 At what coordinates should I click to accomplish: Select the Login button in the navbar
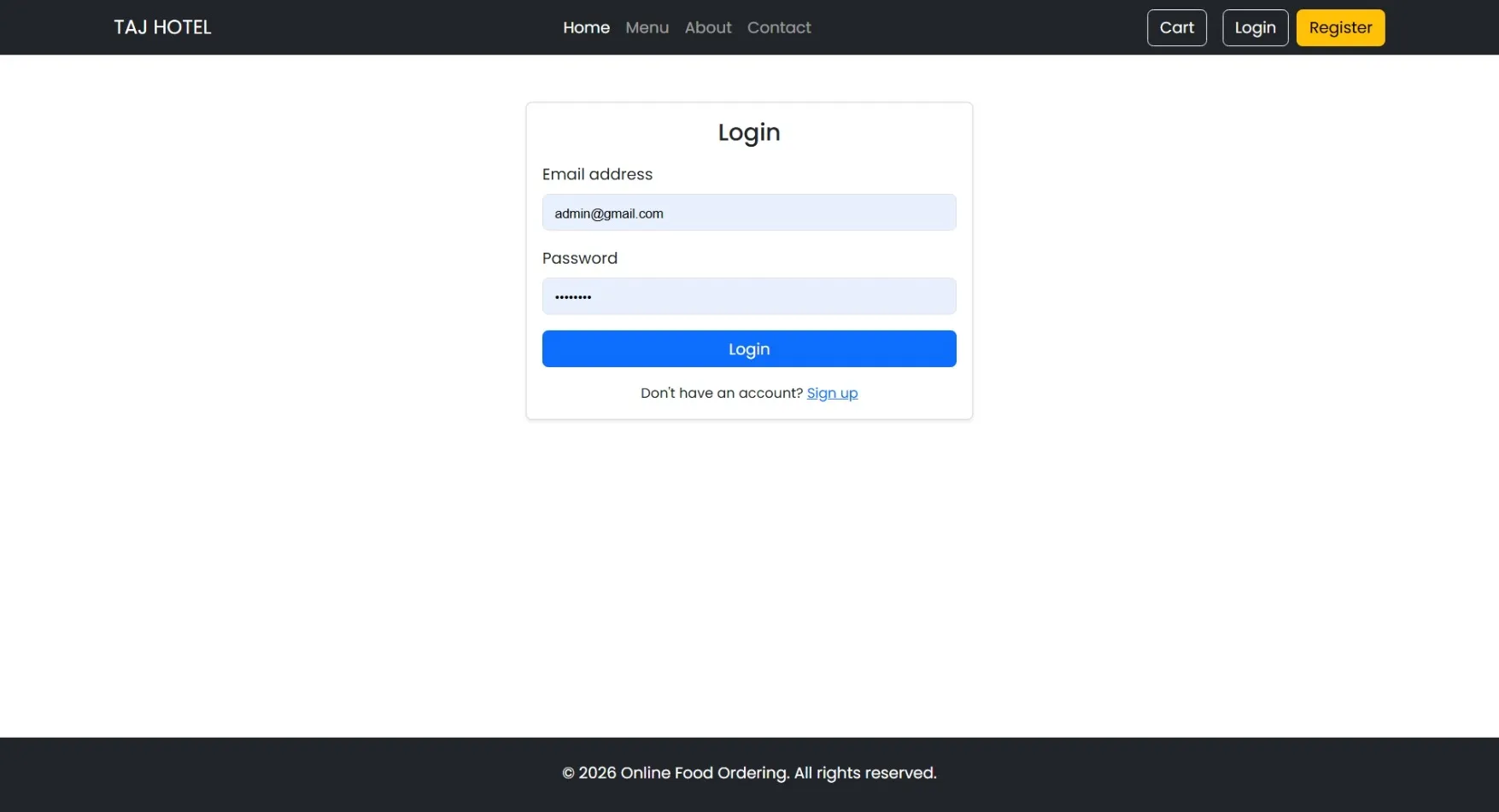(1255, 27)
